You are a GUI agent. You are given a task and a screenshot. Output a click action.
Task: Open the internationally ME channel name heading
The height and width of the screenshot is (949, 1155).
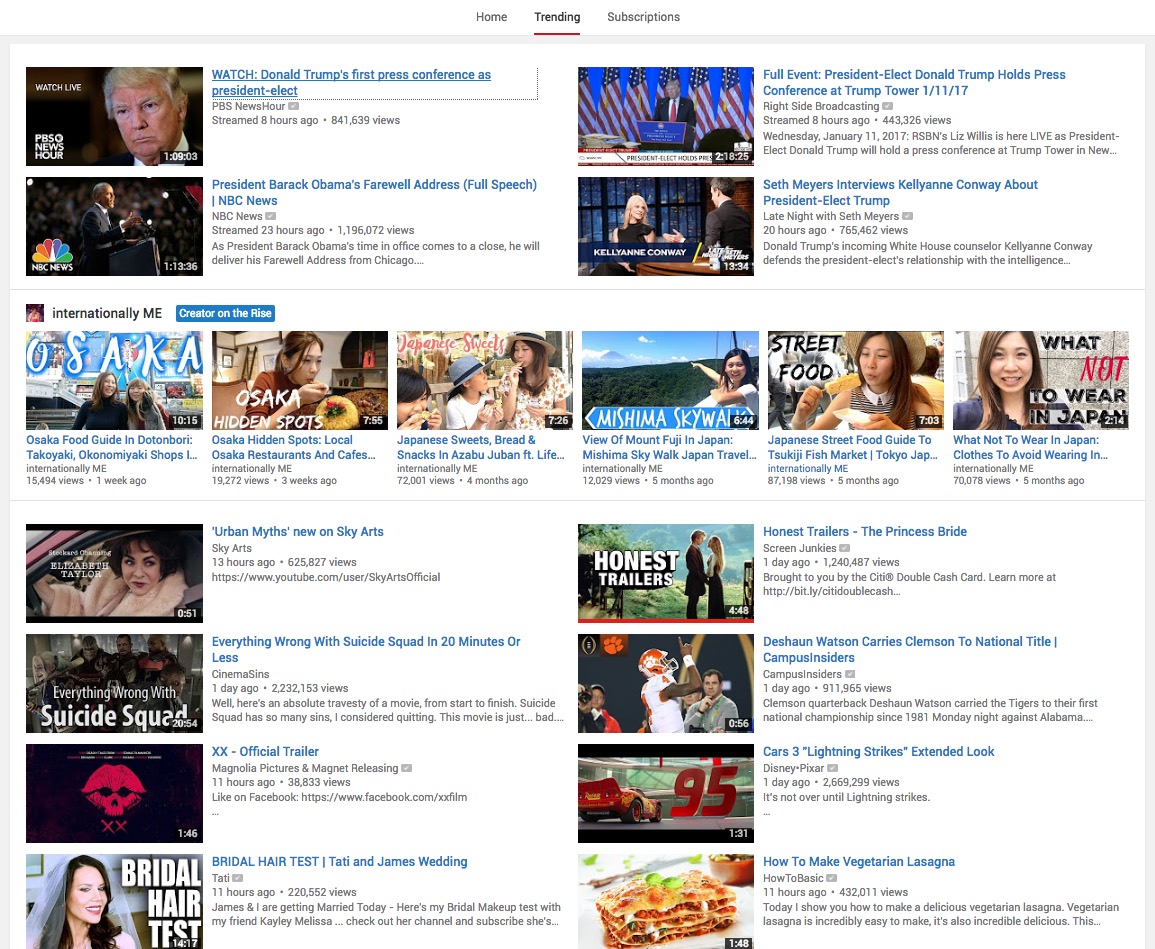[107, 313]
